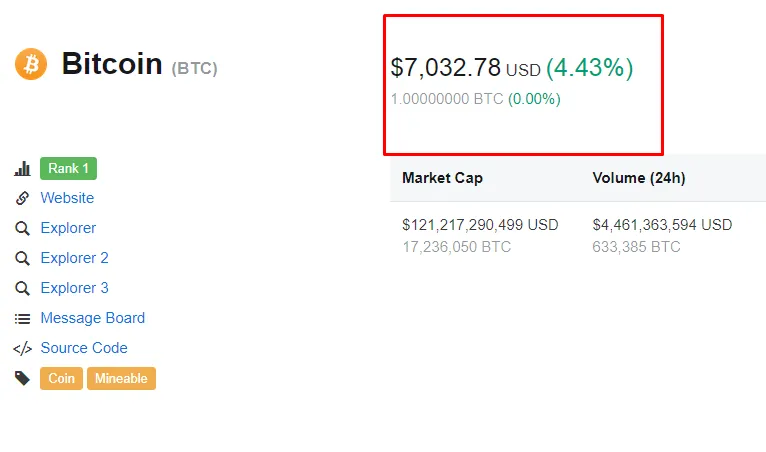This screenshot has height=452, width=766.
Task: Click the $4,461,363,594 USD volume value
Action: [662, 225]
